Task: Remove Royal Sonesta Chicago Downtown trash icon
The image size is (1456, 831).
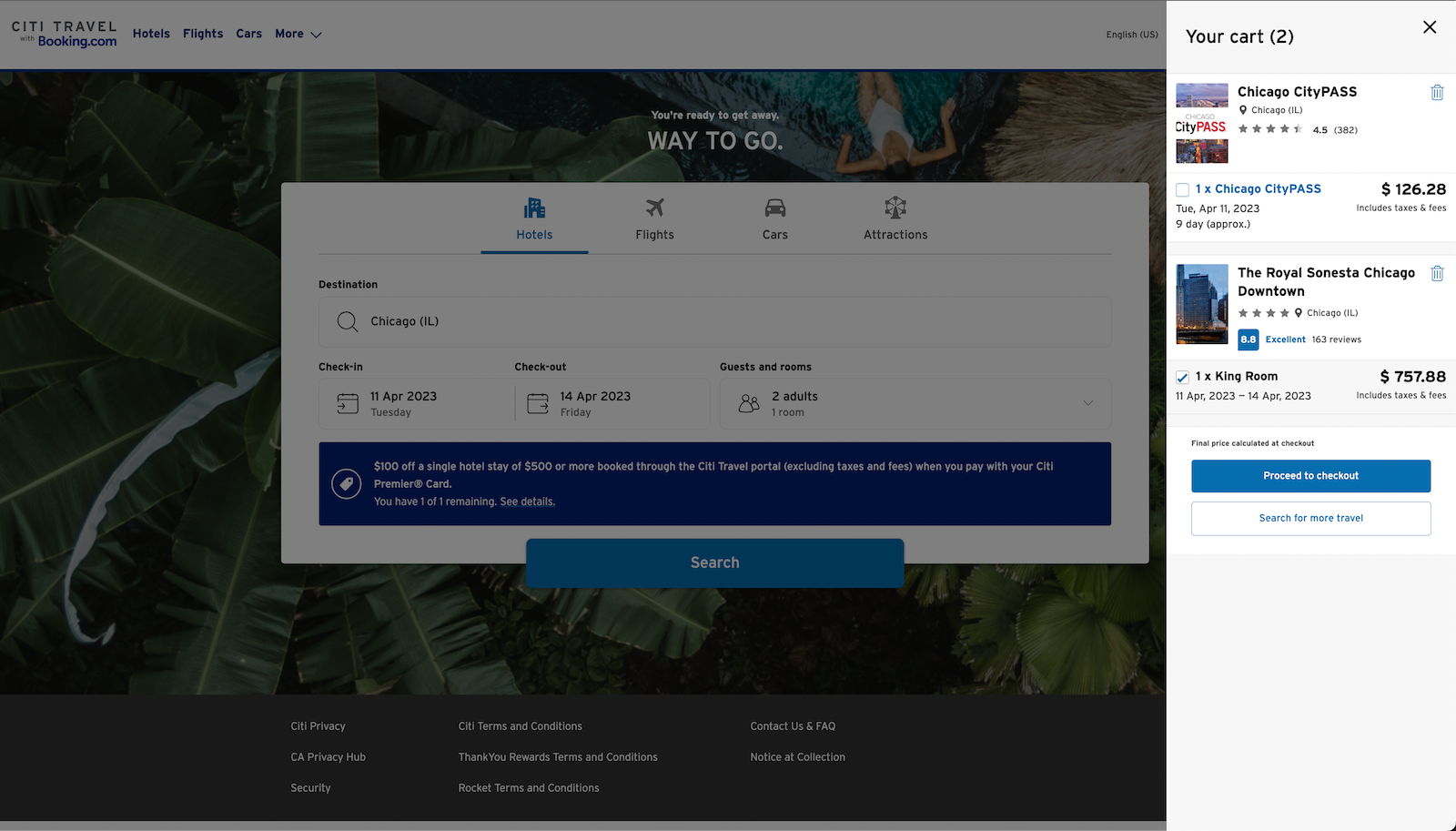Action: [x=1437, y=273]
